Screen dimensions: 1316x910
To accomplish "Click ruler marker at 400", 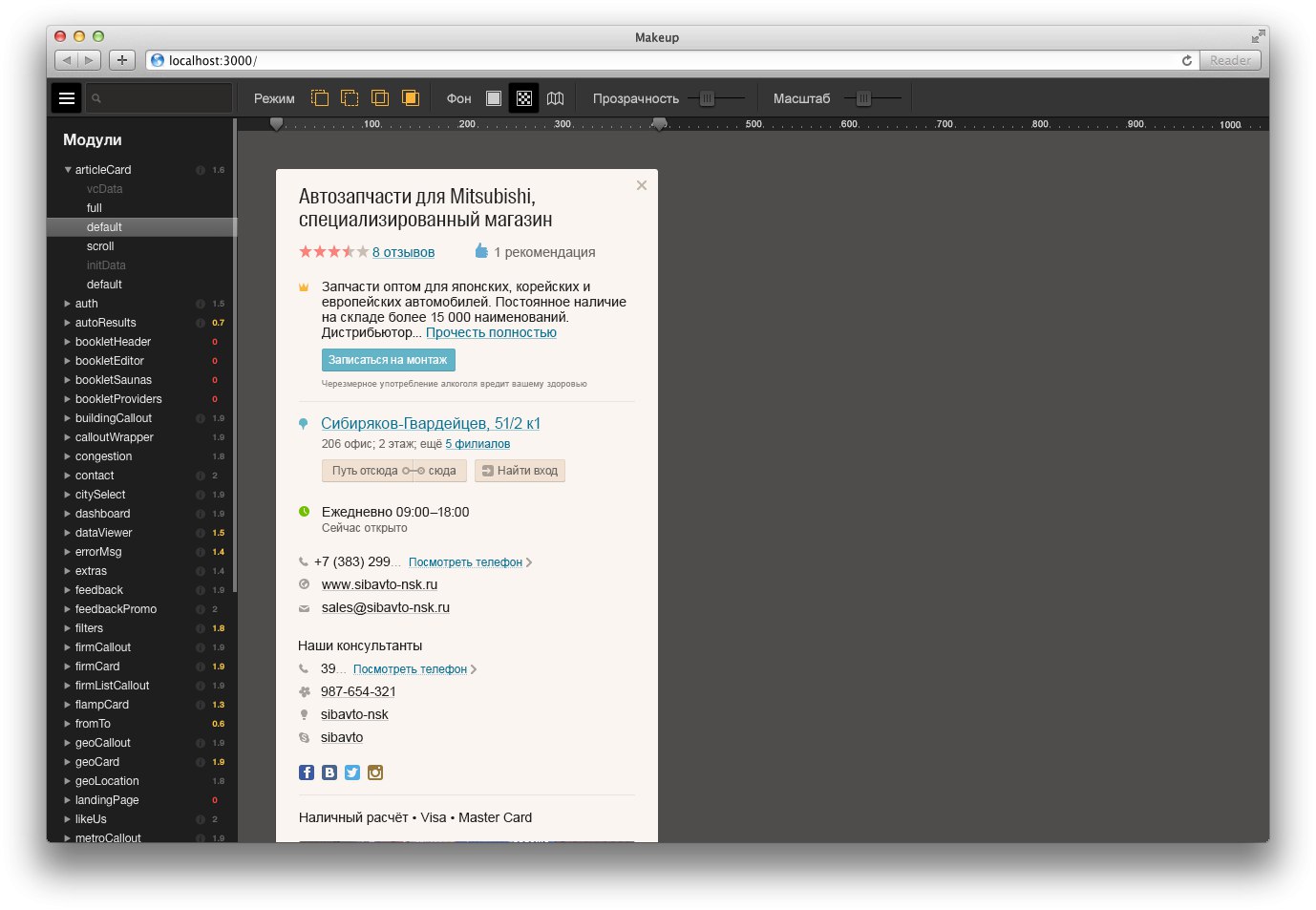I will [x=659, y=124].
